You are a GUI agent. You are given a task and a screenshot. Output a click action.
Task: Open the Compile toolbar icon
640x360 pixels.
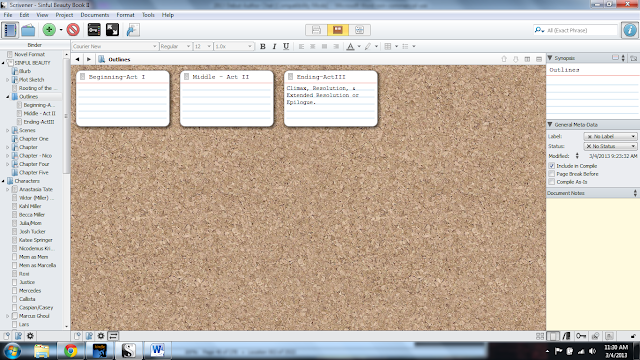(133, 30)
